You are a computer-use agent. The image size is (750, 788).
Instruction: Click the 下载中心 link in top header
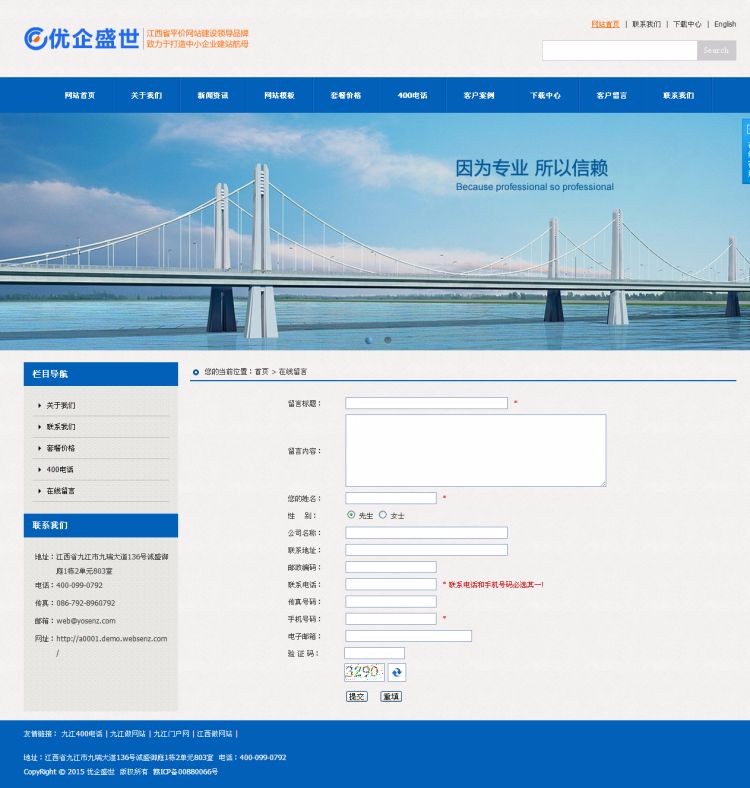click(x=687, y=24)
